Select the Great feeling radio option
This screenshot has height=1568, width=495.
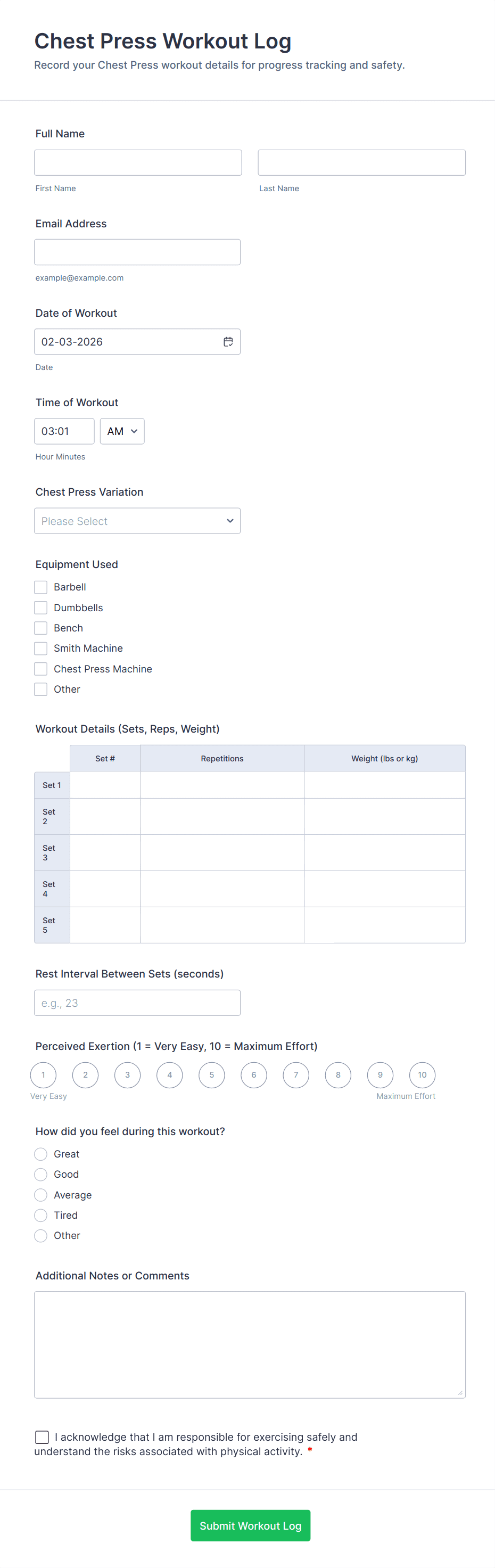pos(41,1154)
